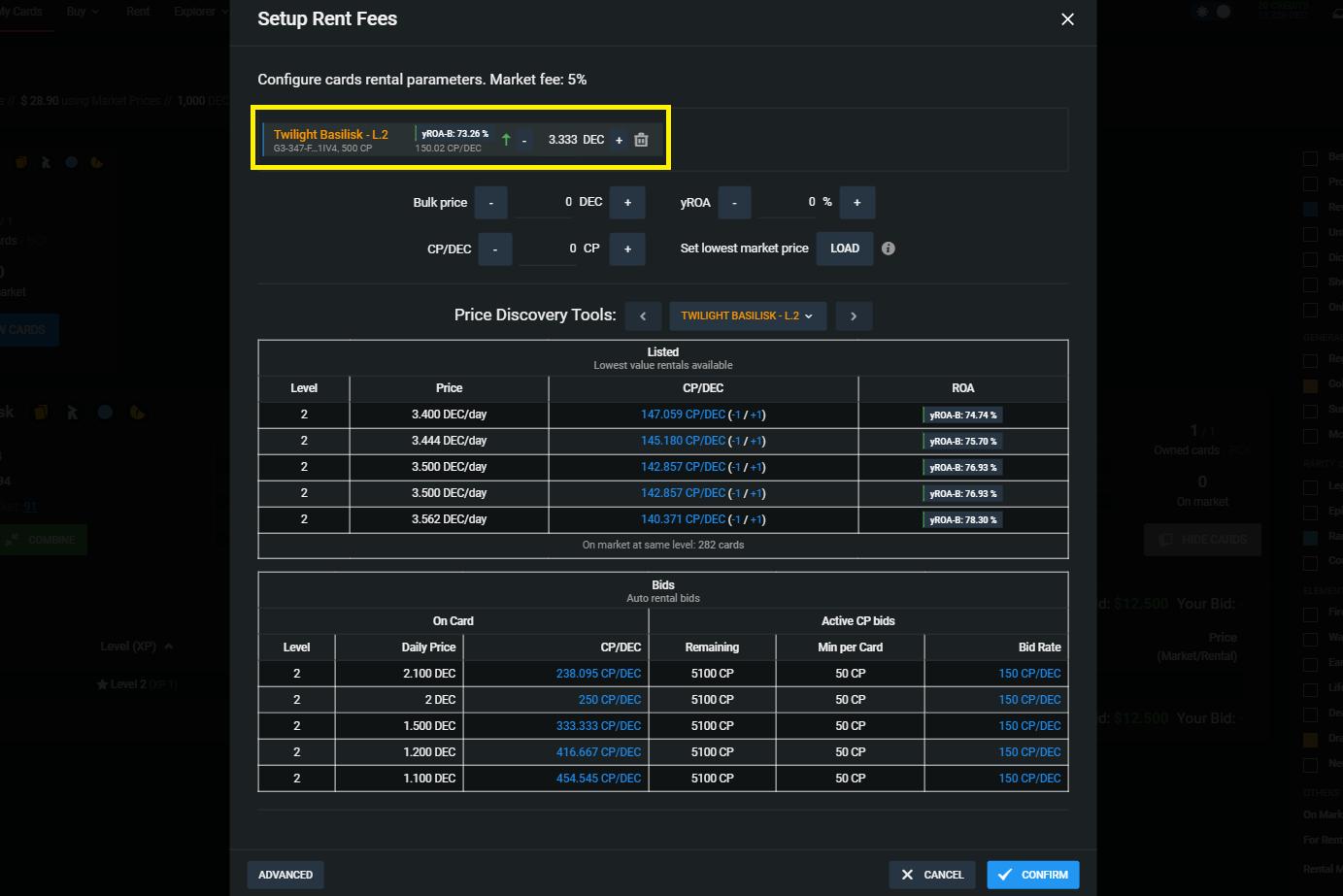Select the 333.333 CP/DEC bid

click(598, 726)
